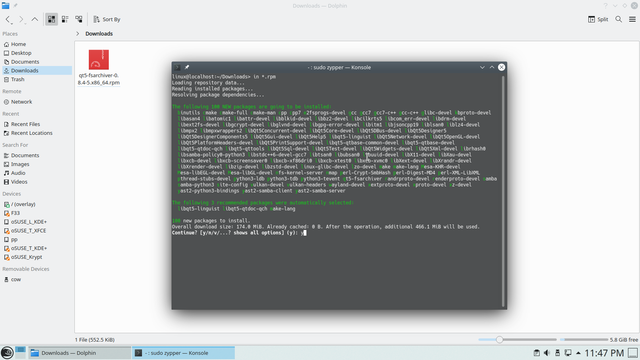Search for Videos in sidebar
Viewport: 640px width, 360px height.
tap(19, 182)
